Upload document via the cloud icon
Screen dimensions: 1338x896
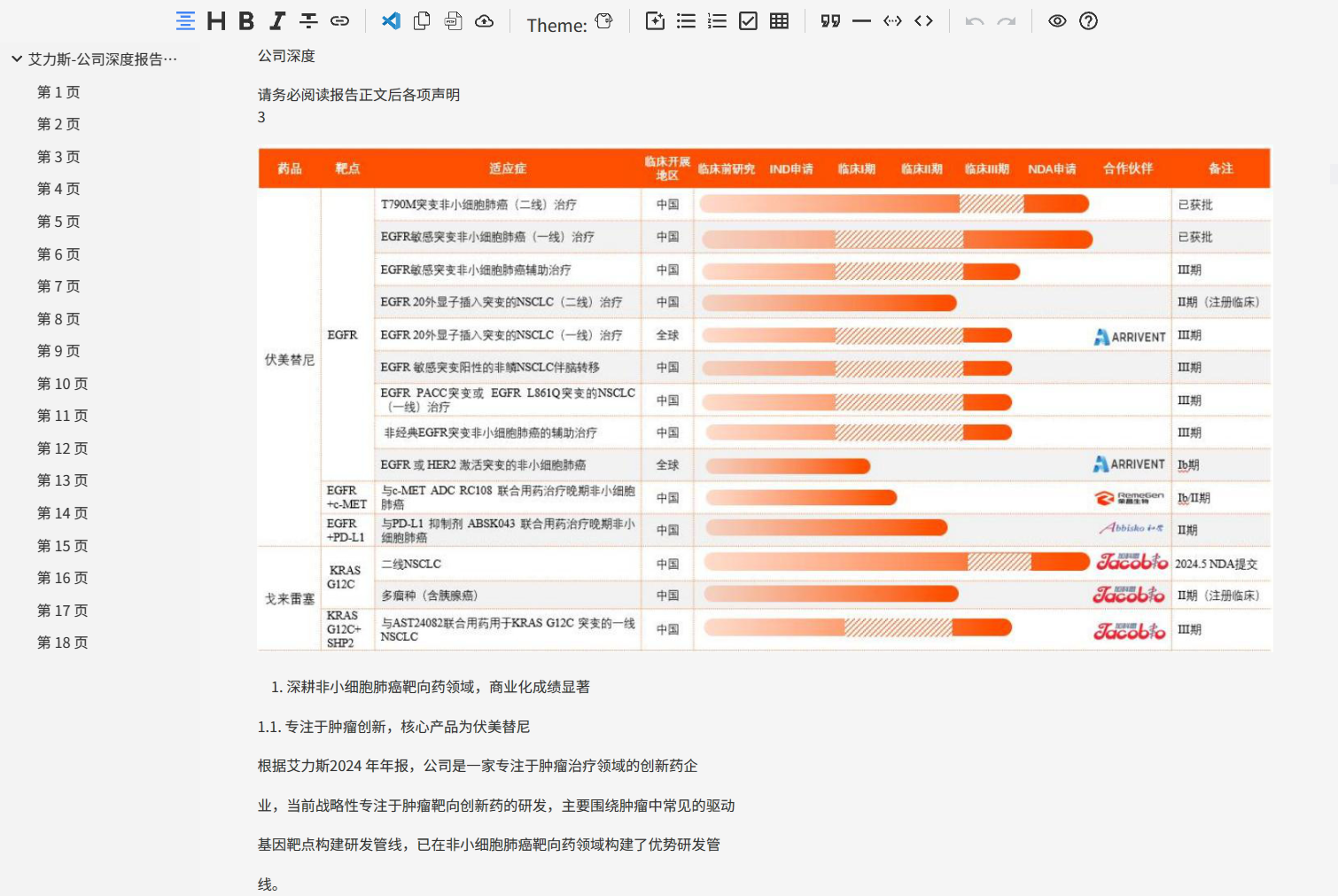[485, 21]
